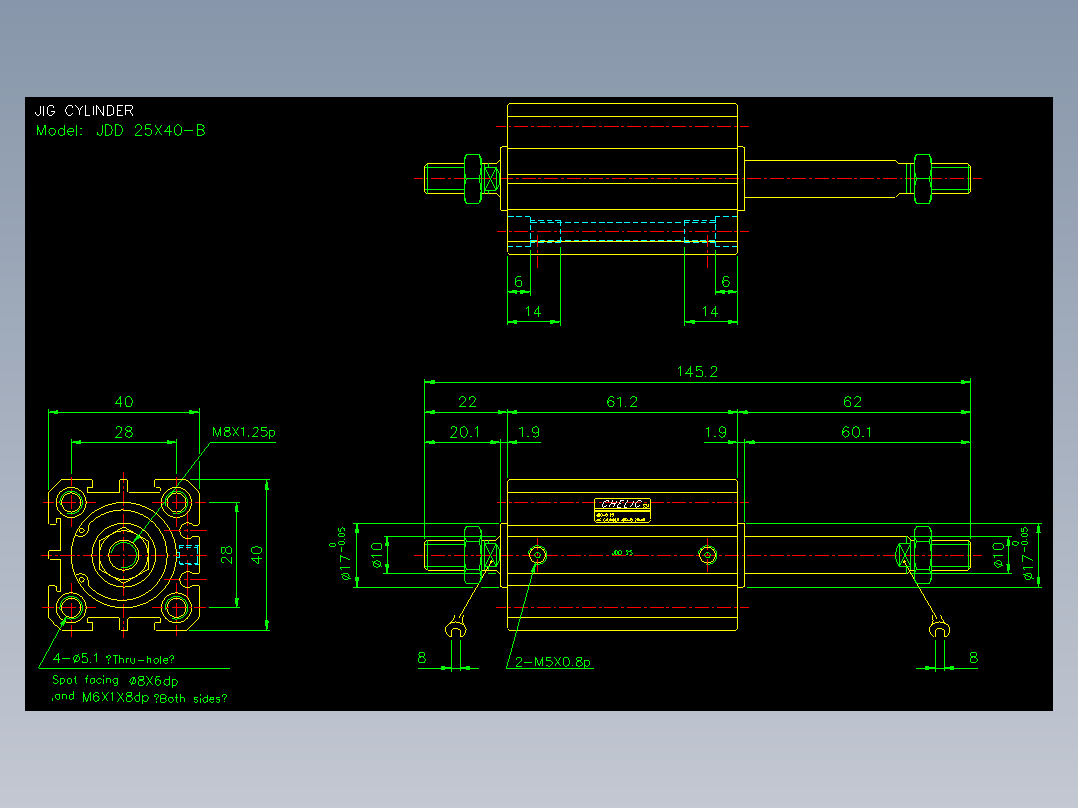1078x808 pixels.
Task: Click the 1.9 dimension next to 60.1
Action: 716,432
